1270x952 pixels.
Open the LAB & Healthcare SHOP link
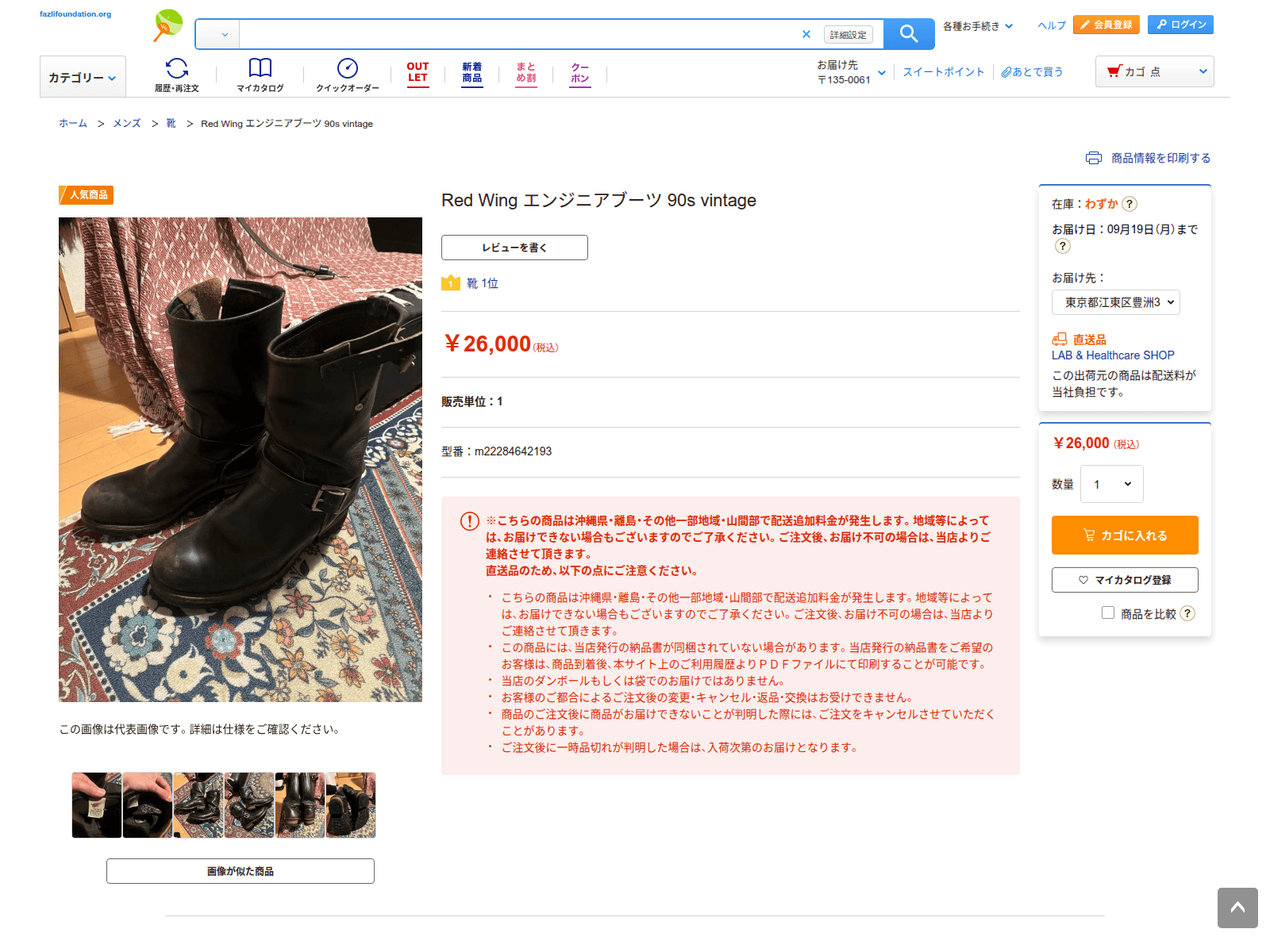tap(1113, 355)
